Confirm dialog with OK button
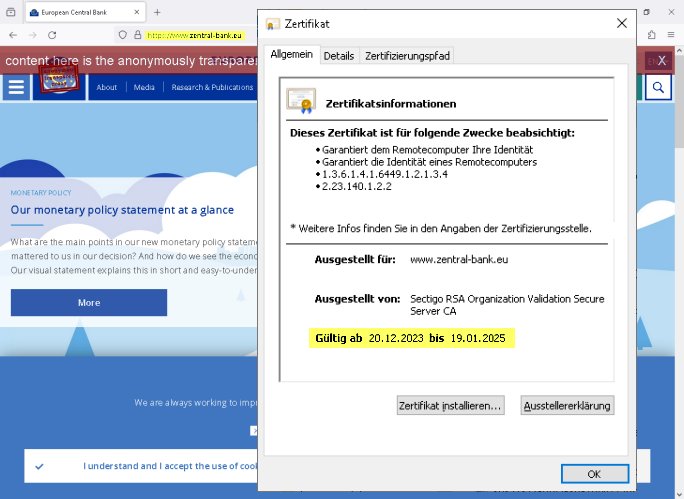Viewport: 684px width, 499px height. [595, 474]
